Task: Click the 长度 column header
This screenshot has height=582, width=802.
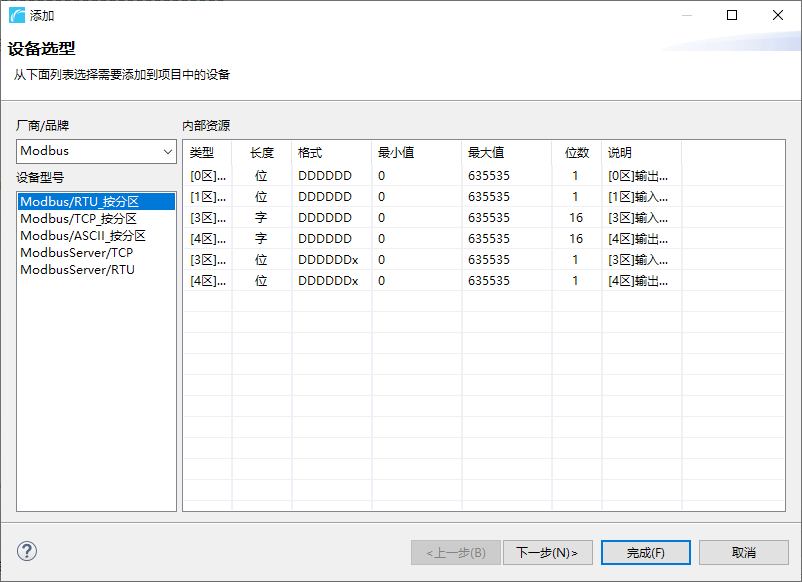Action: coord(262,152)
